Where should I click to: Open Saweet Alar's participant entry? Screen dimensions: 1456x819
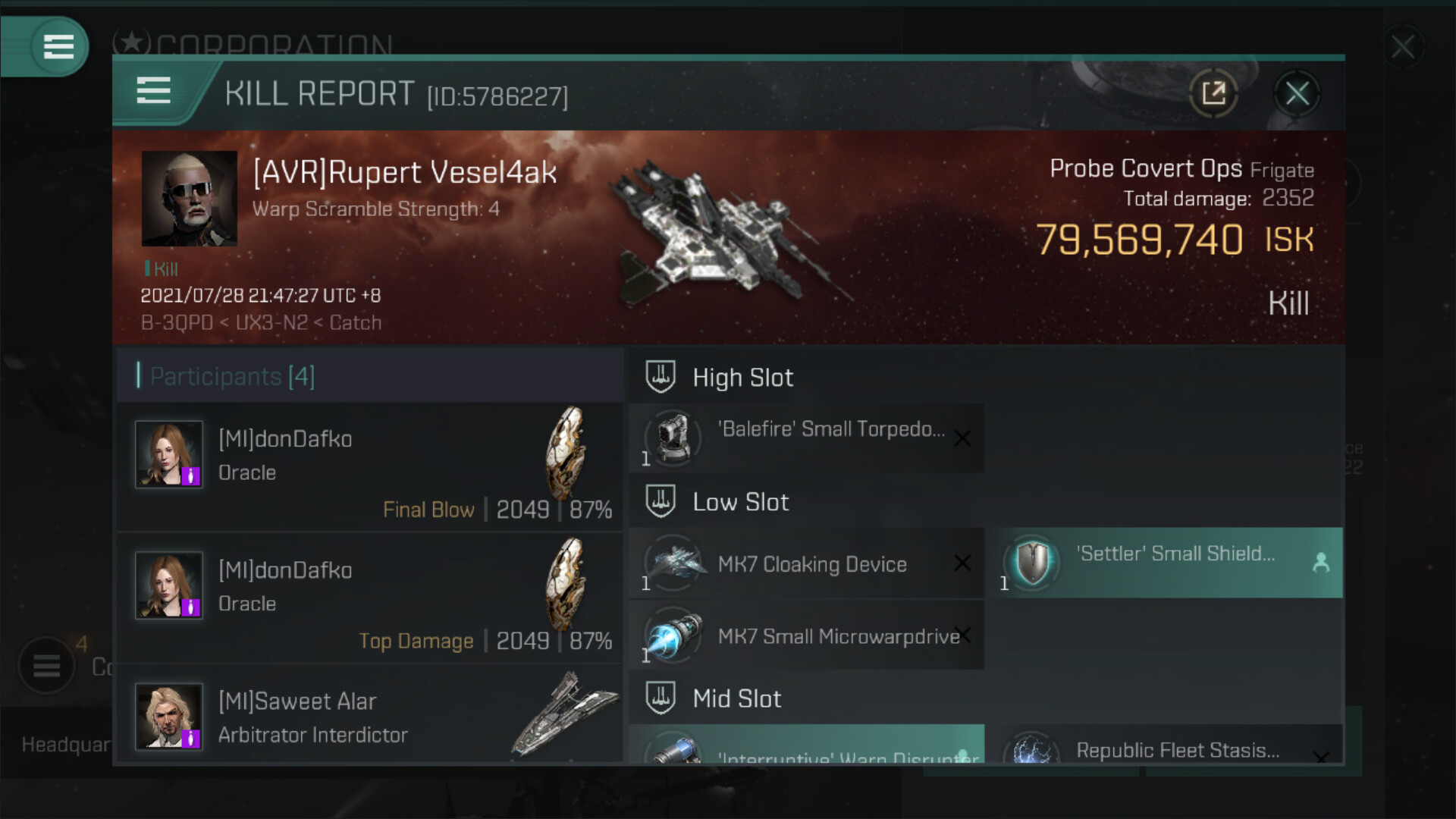(370, 714)
